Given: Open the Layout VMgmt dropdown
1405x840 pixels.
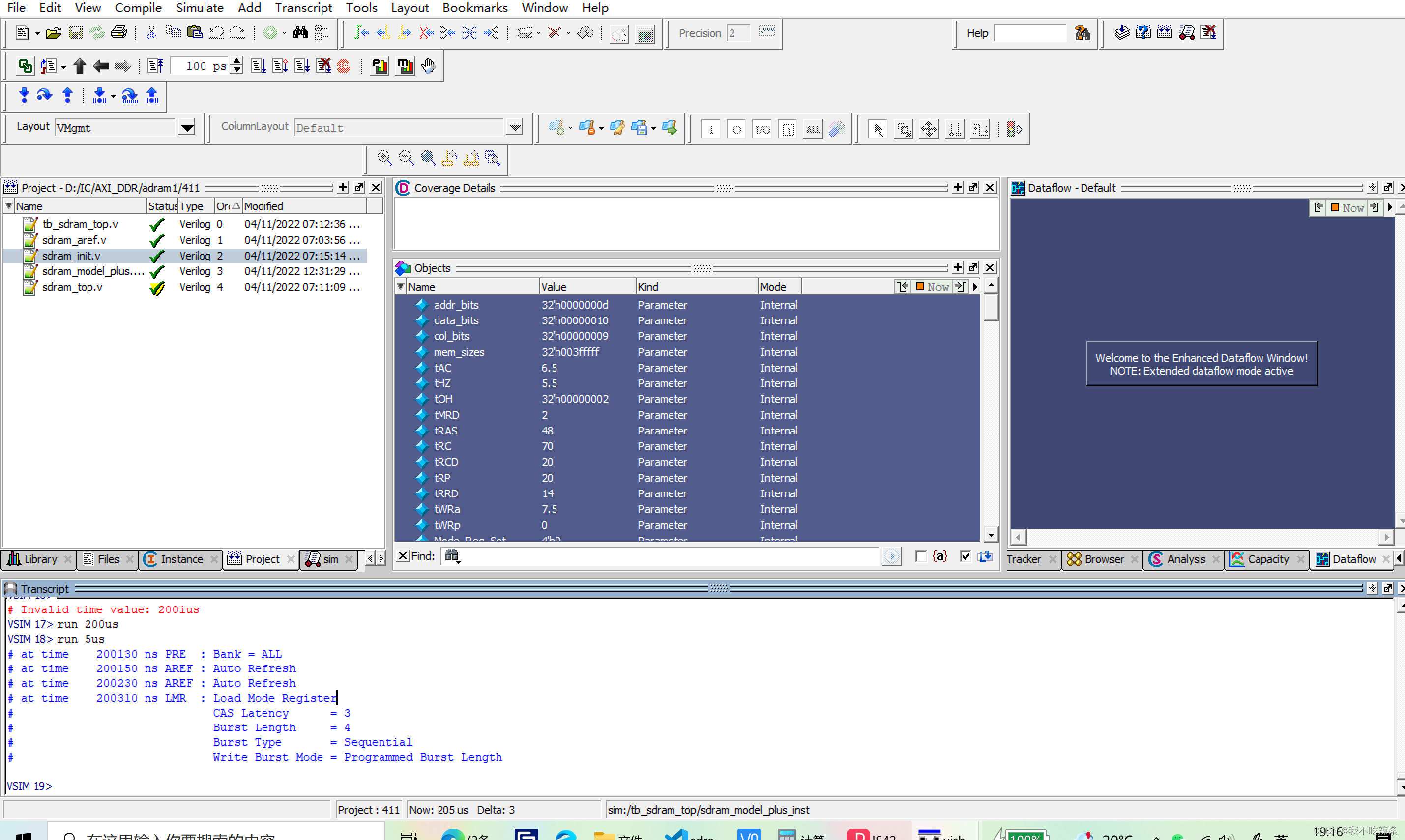Looking at the screenshot, I should 186,127.
